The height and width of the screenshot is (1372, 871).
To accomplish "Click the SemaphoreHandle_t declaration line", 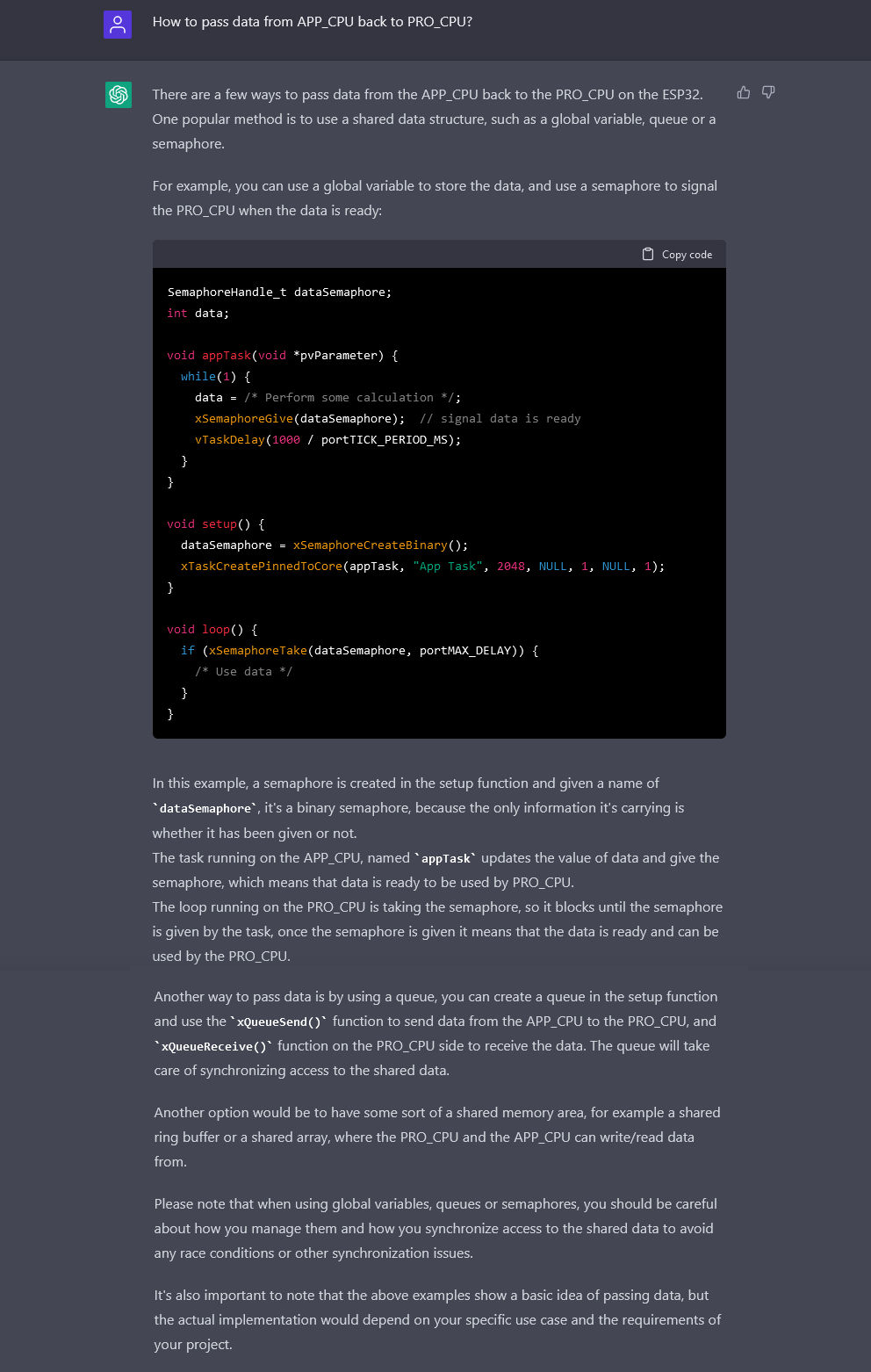I will tap(279, 292).
